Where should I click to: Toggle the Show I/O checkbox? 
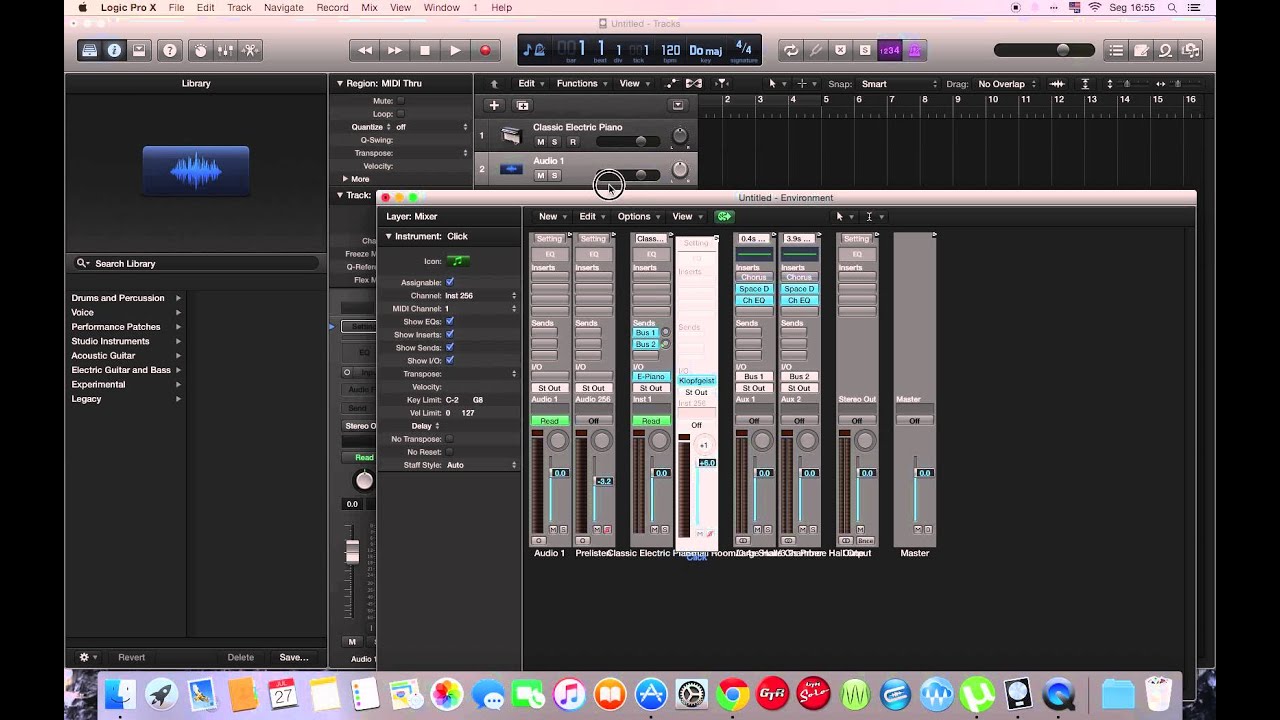tap(449, 360)
